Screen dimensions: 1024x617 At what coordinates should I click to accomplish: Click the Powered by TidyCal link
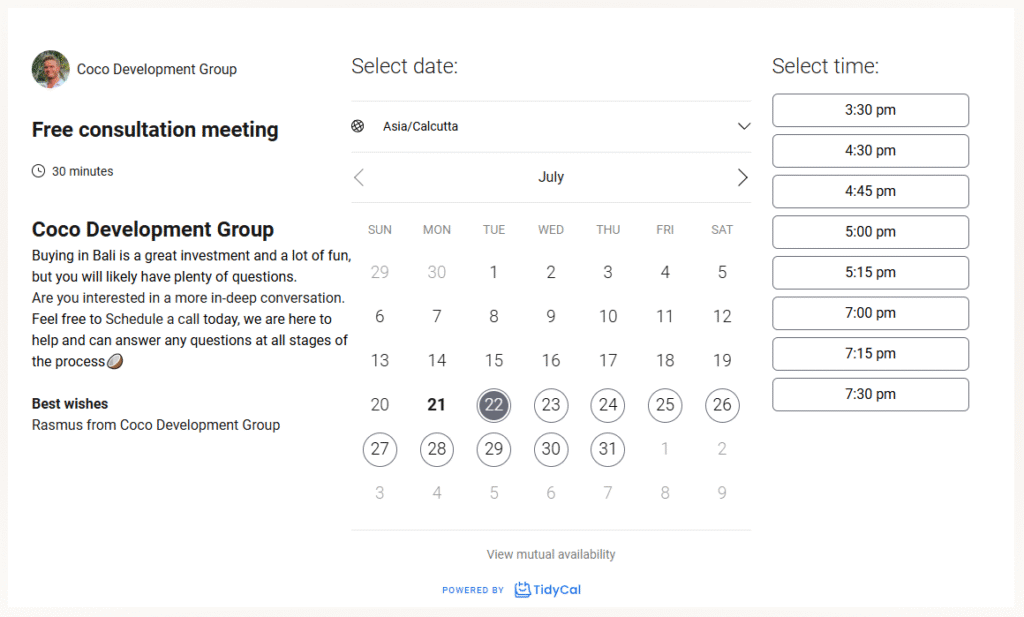(511, 590)
